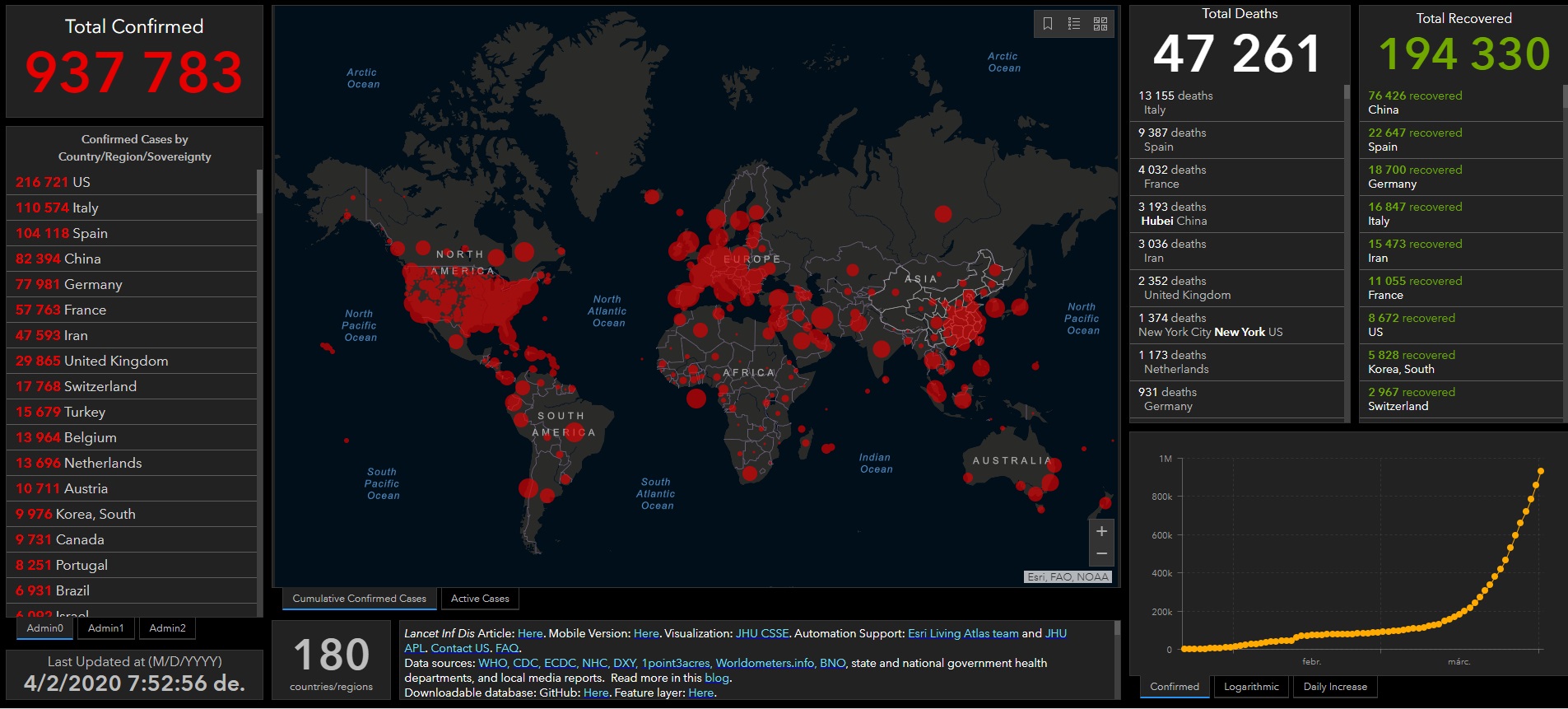Select Cumulative Confirmed Cases tab
The height and width of the screenshot is (709, 1568).
pos(359,599)
